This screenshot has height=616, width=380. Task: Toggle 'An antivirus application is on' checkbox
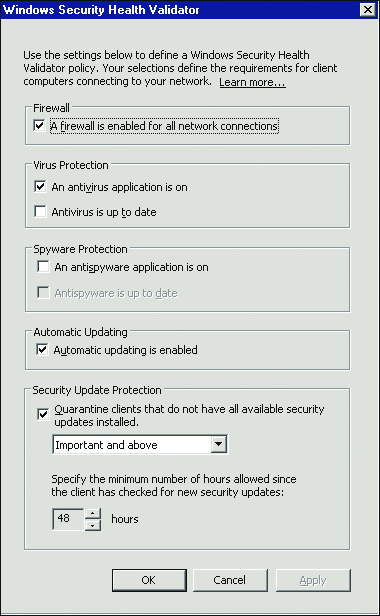[x=40, y=186]
